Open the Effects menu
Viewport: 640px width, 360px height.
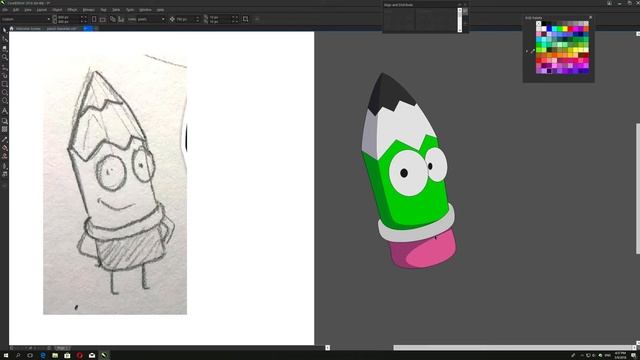72,10
